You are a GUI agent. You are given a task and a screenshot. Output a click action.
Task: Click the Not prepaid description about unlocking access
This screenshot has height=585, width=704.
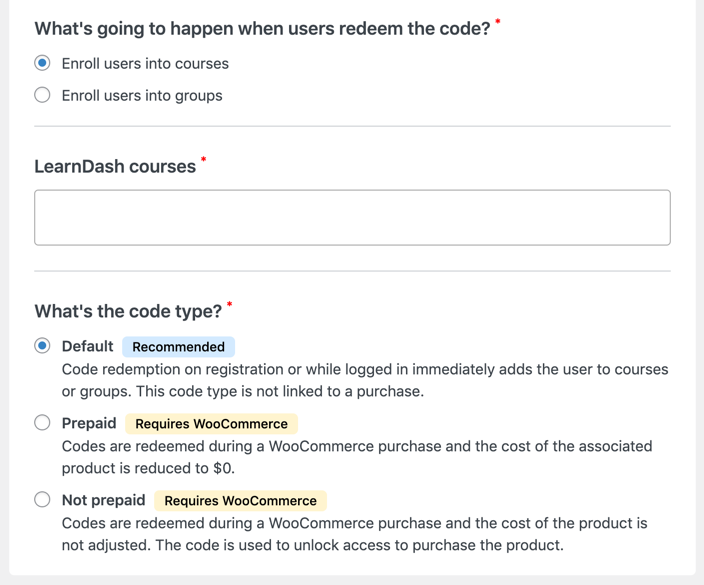point(354,534)
